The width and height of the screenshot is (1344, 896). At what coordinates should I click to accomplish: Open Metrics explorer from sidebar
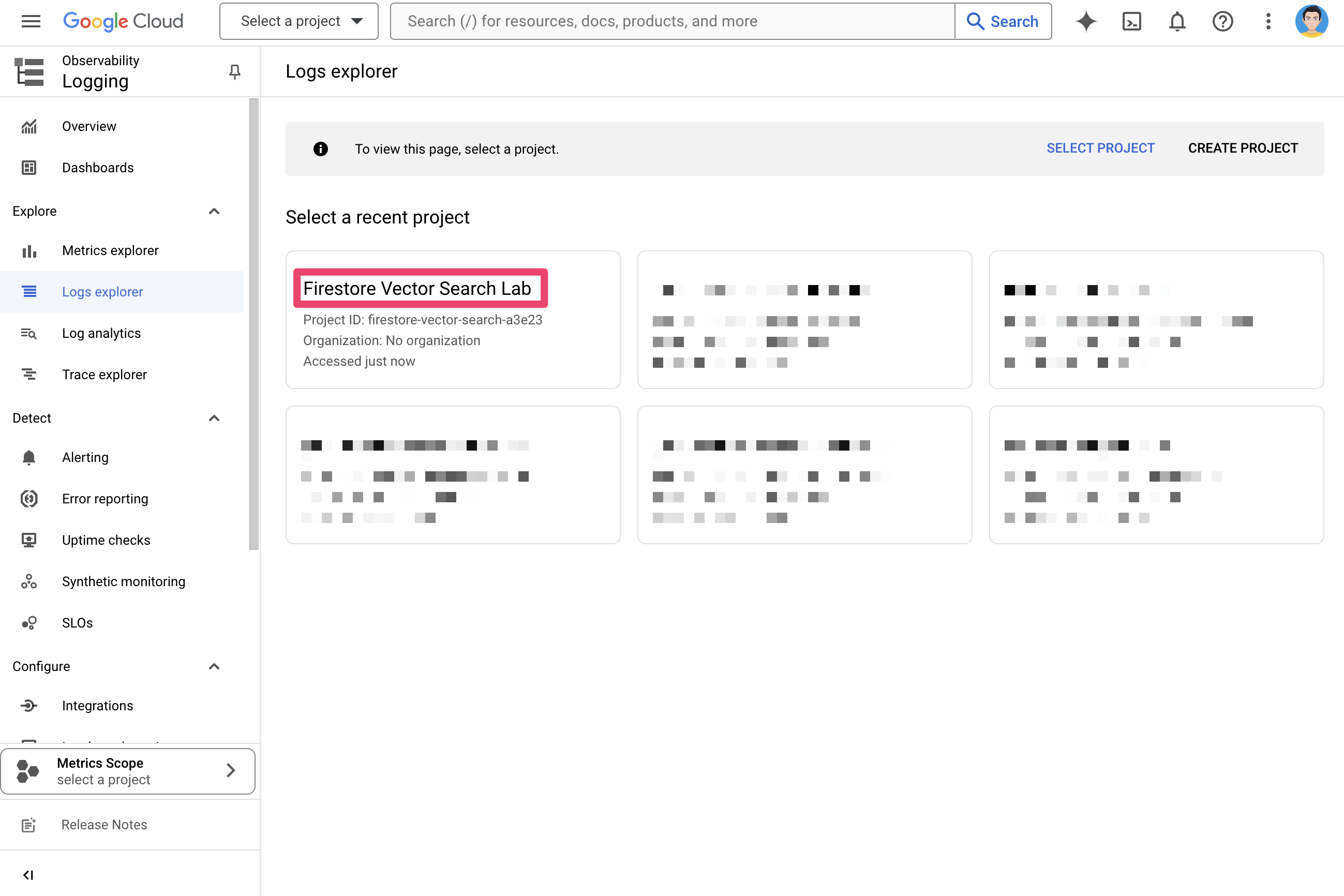coord(110,250)
